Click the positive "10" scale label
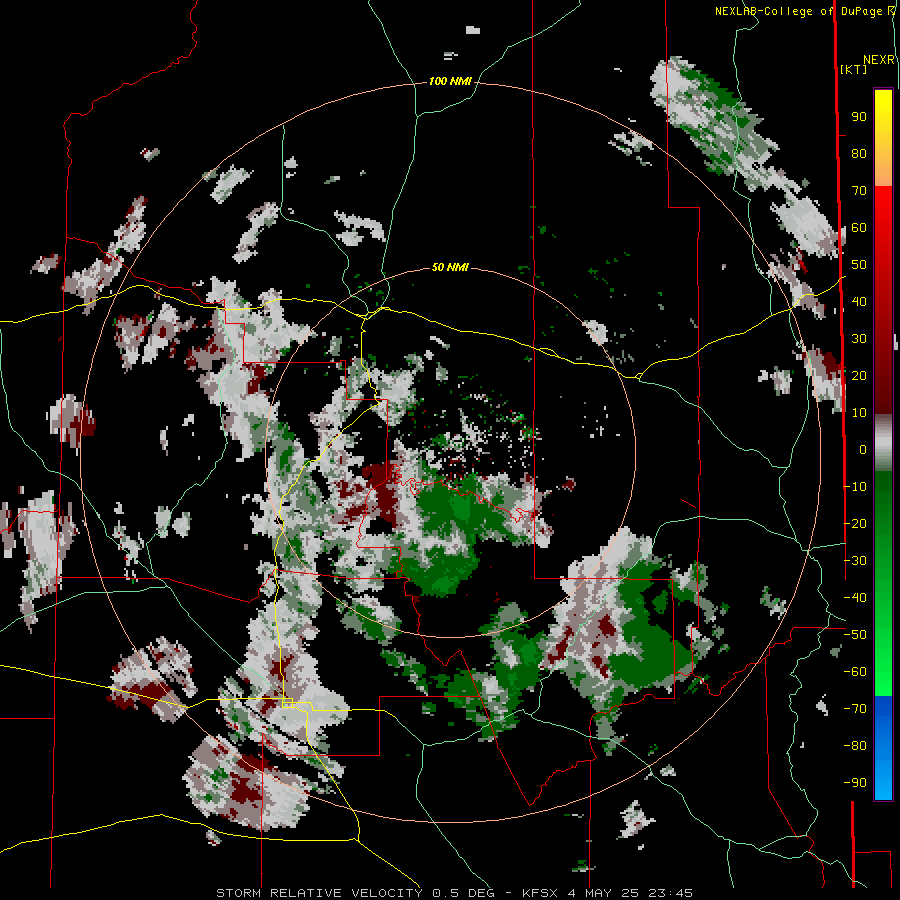Viewport: 900px width, 900px height. point(859,413)
